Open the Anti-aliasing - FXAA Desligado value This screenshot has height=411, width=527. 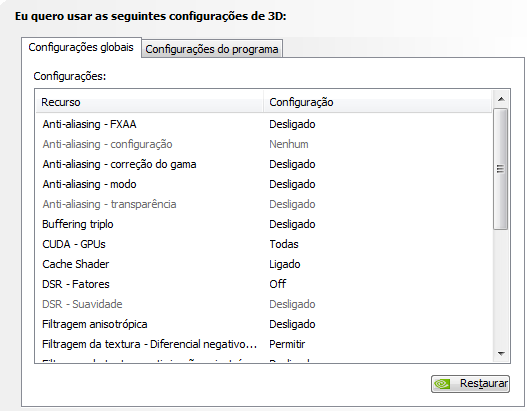(292, 124)
